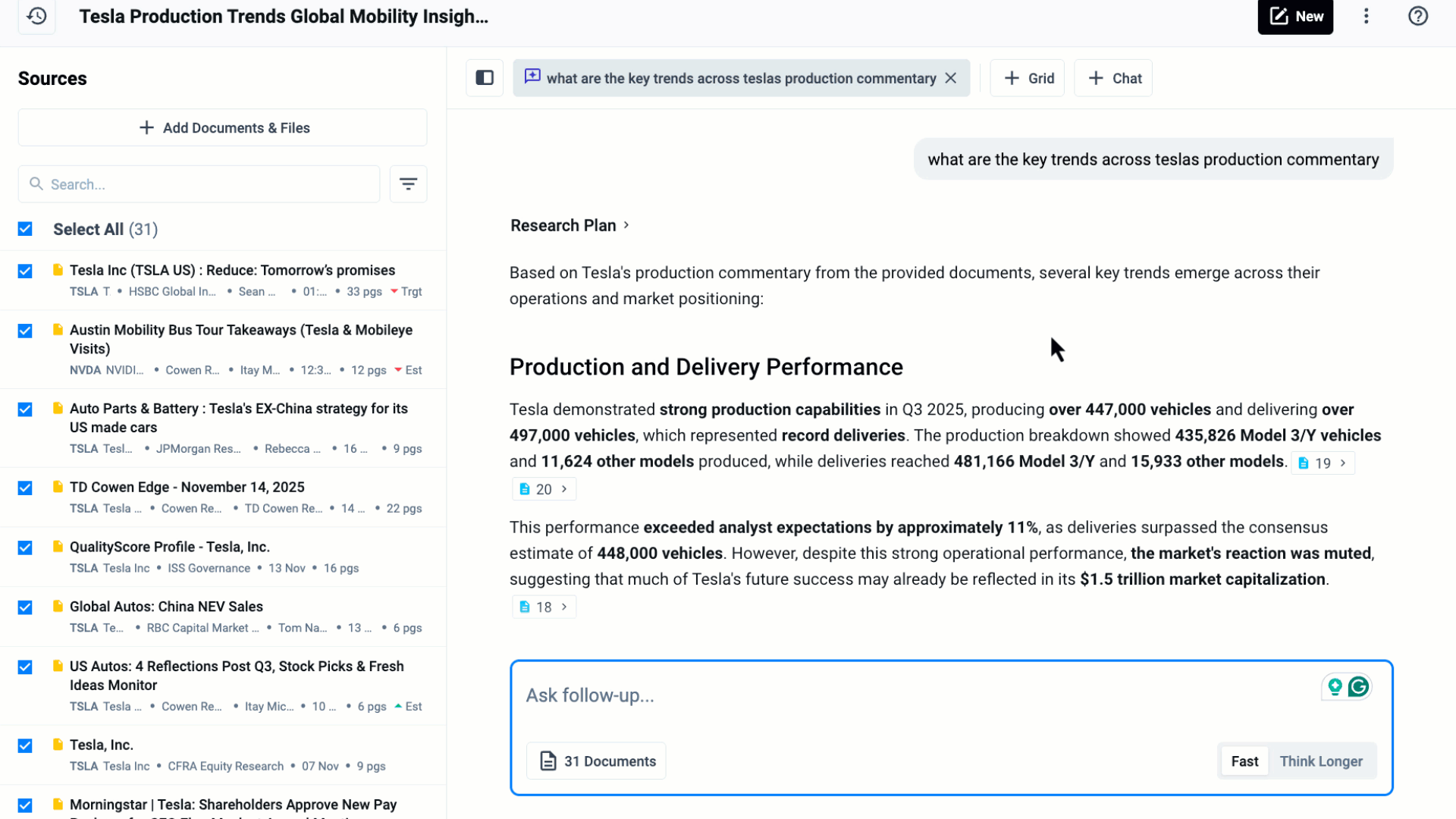Image resolution: width=1456 pixels, height=819 pixels.
Task: Open the three-dot more options menu
Action: coord(1367,16)
